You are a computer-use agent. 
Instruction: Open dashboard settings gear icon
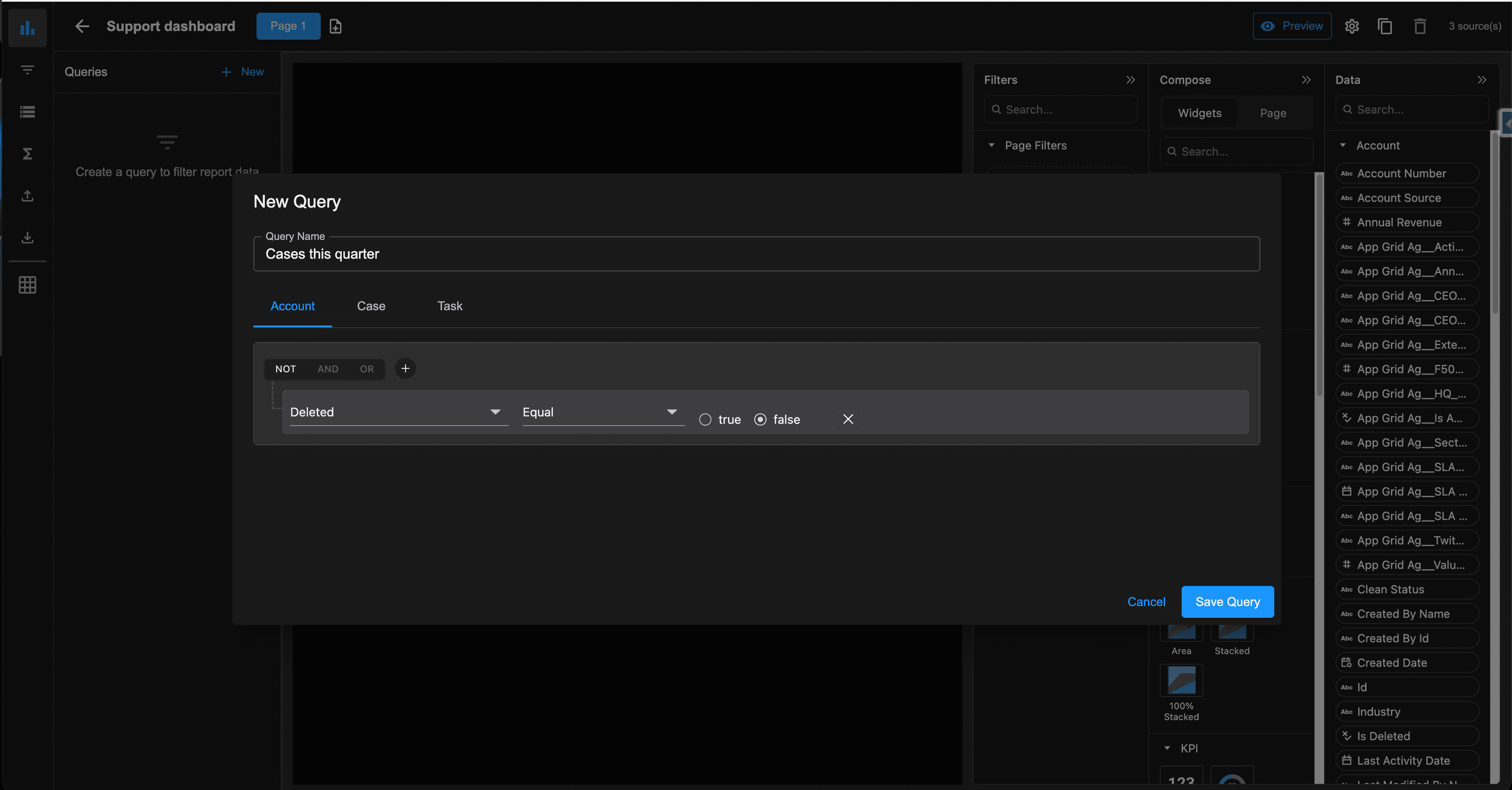coord(1352,26)
